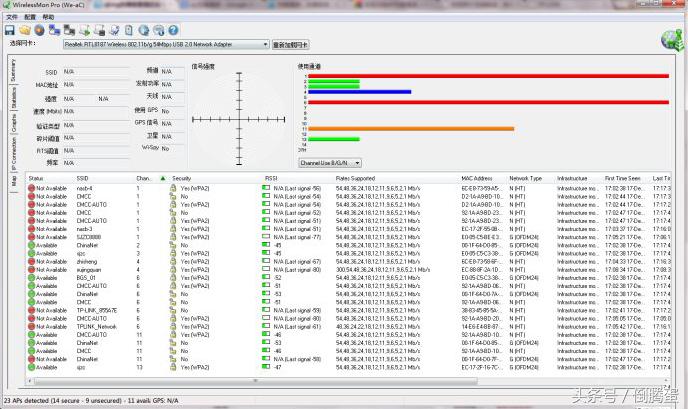This screenshot has width=688, height=409.
Task: Click the orange channel 11 usage bar
Action: (x=411, y=129)
